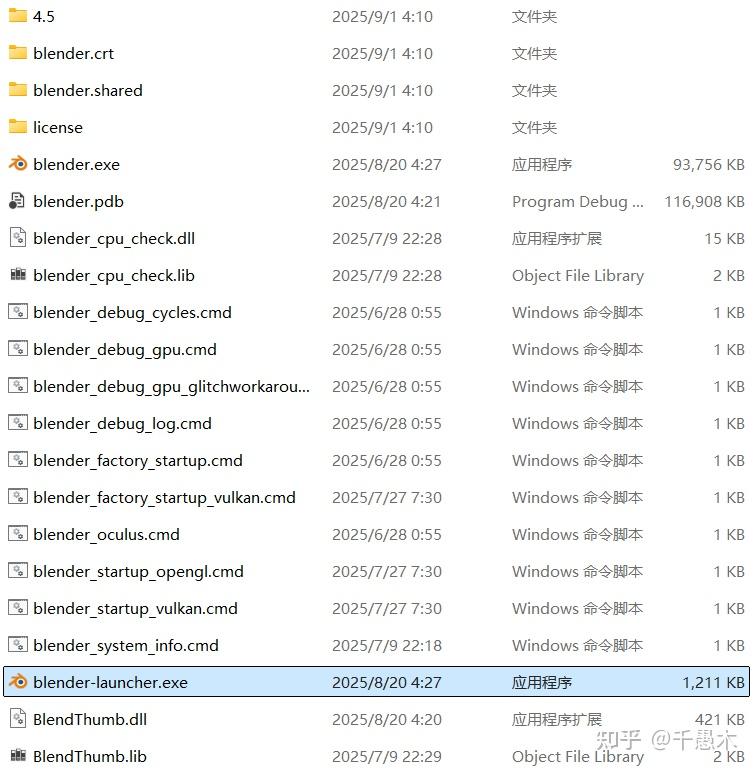This screenshot has height=771, width=756.
Task: Click the 1,211 KB size of blender-launcher.exe
Action: [713, 682]
